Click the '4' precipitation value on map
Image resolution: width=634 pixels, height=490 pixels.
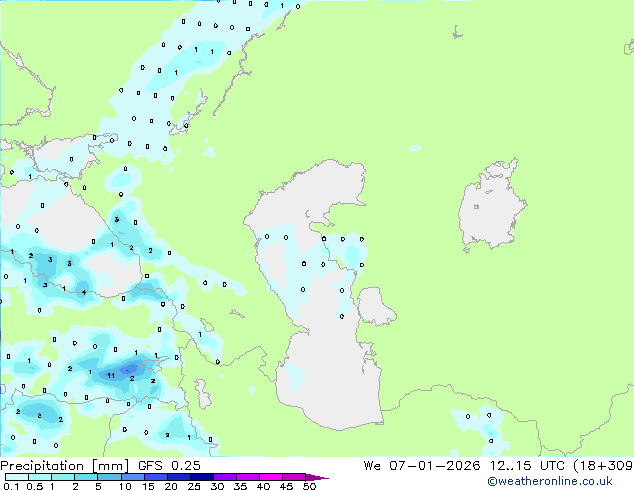pos(84,292)
